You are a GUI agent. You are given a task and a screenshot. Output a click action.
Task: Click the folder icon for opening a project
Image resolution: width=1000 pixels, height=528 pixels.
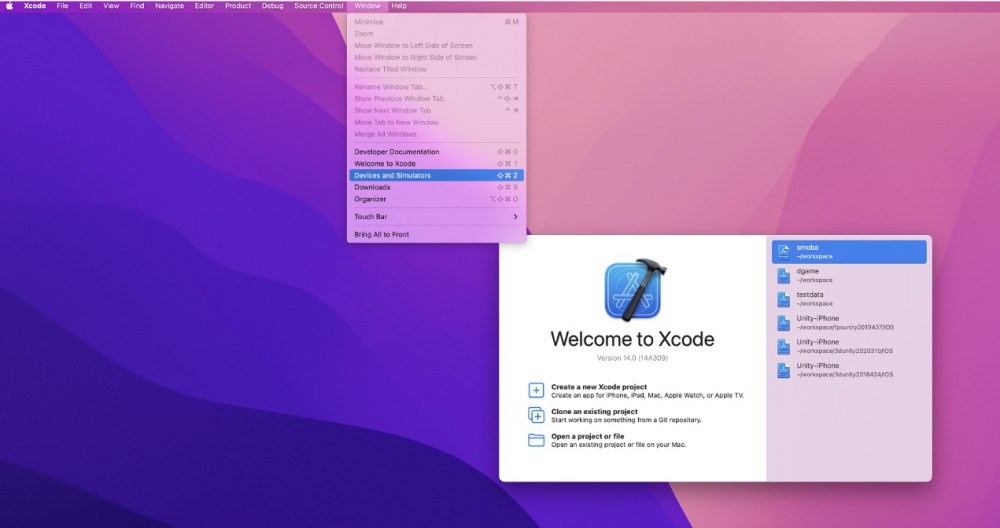[x=536, y=440]
